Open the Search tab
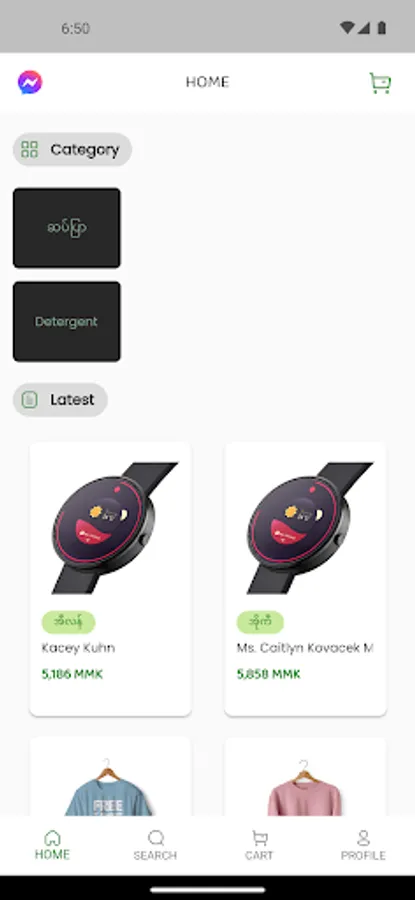The width and height of the screenshot is (415, 900). pyautogui.click(x=156, y=845)
